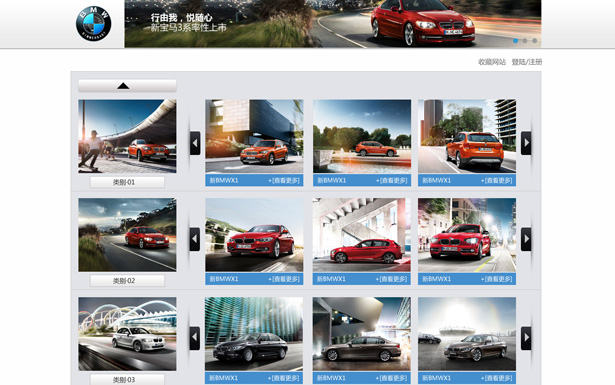615x385 pixels.
Task: Select the first blue banner indicator dot
Action: coord(515,40)
